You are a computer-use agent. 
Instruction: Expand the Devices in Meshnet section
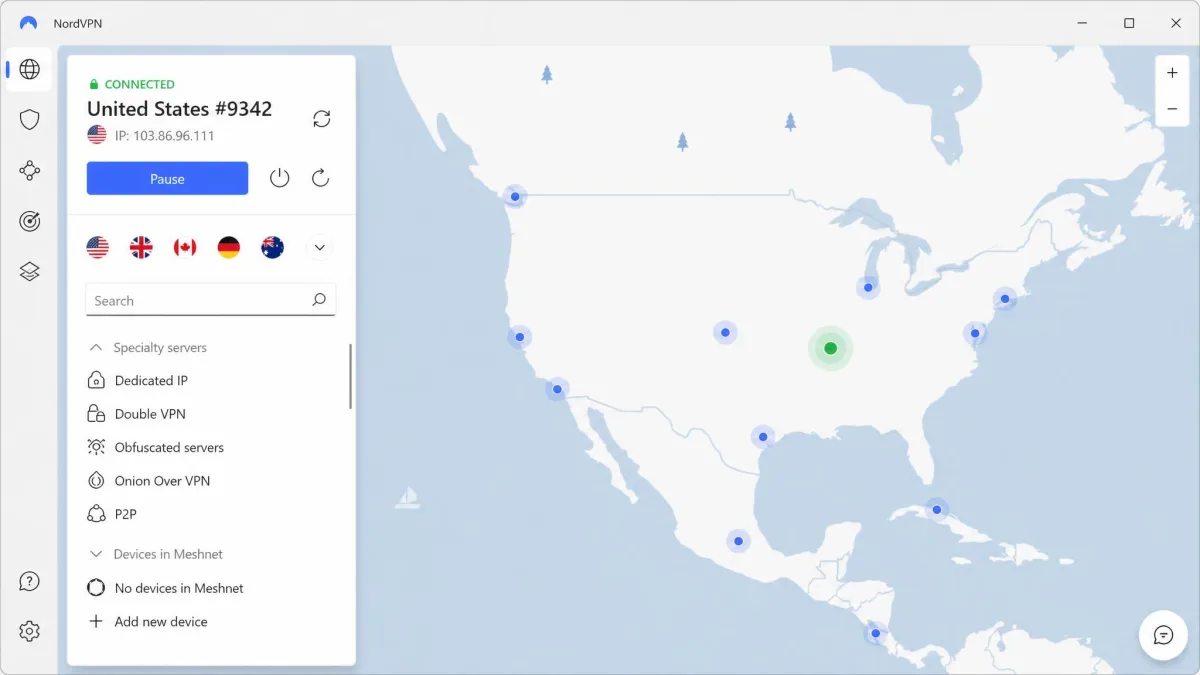click(x=156, y=554)
